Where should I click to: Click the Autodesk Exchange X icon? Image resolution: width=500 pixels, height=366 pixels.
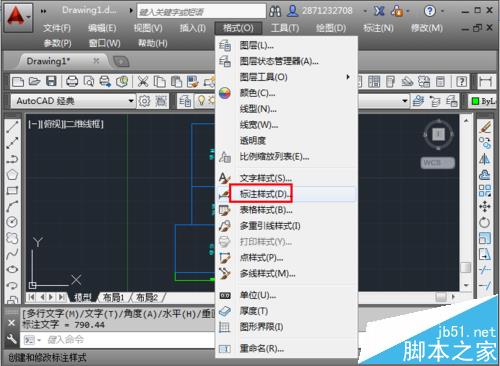(x=379, y=11)
